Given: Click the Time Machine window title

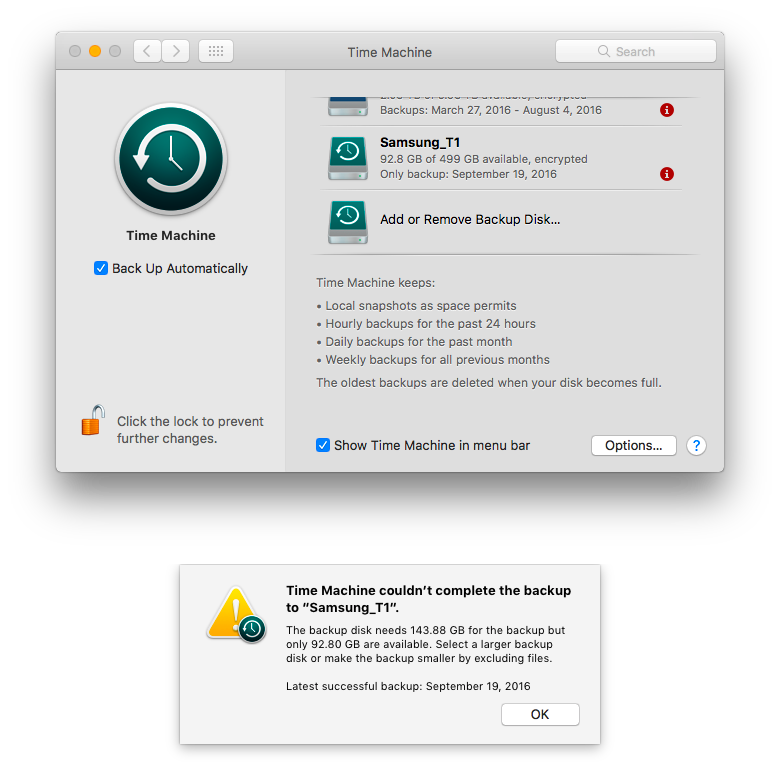Looking at the screenshot, I should pyautogui.click(x=390, y=52).
